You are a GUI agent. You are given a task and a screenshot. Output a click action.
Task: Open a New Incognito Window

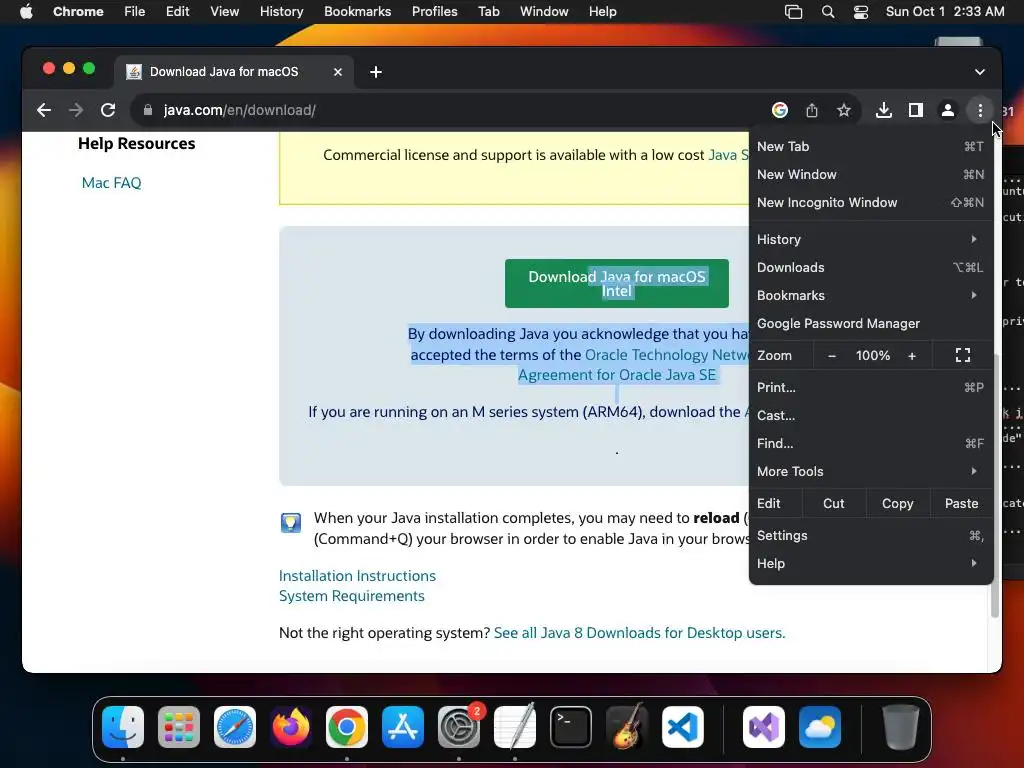(x=871, y=202)
